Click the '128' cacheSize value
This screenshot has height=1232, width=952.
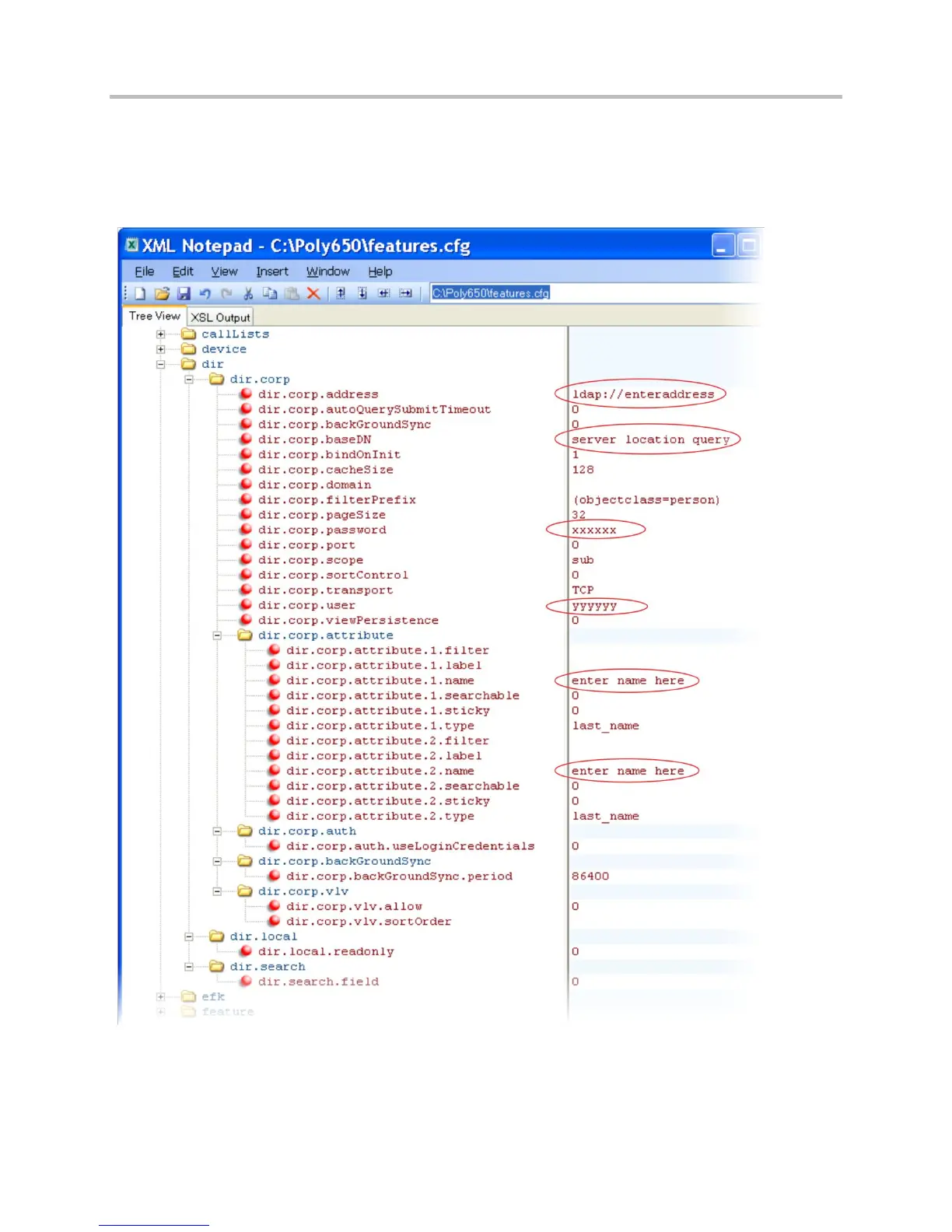(x=583, y=470)
